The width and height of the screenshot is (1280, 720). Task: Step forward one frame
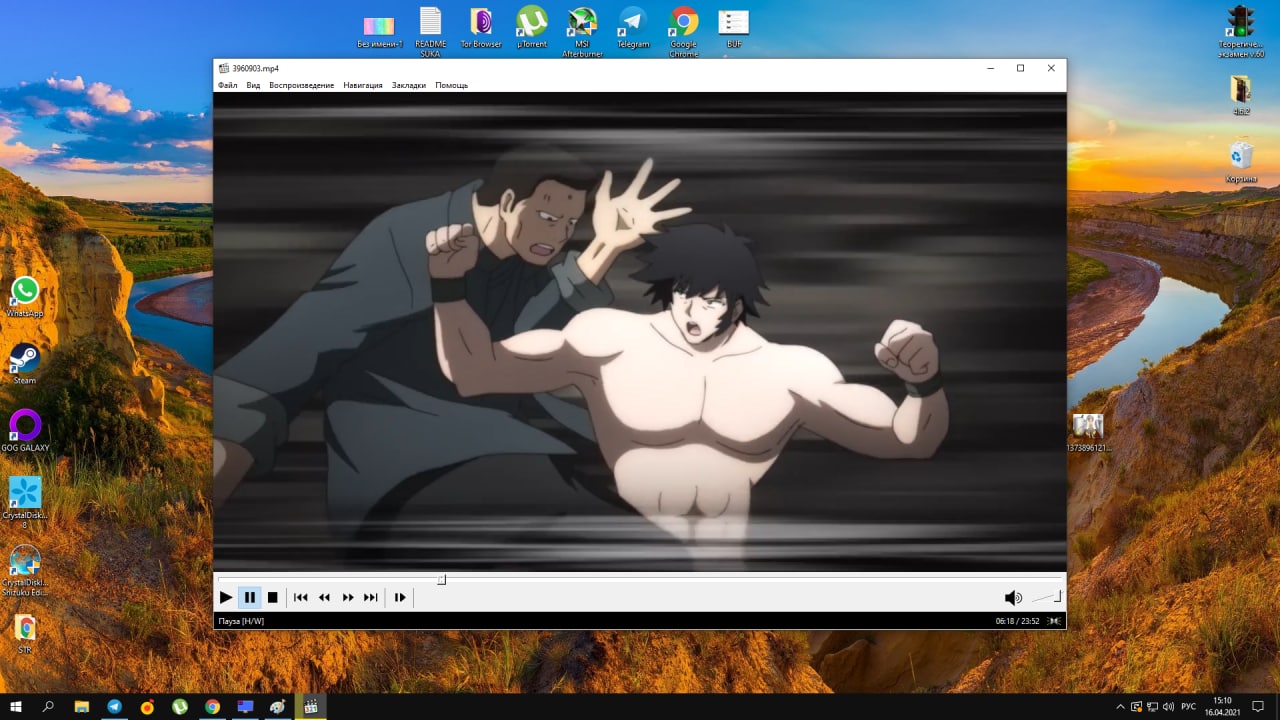(x=400, y=597)
